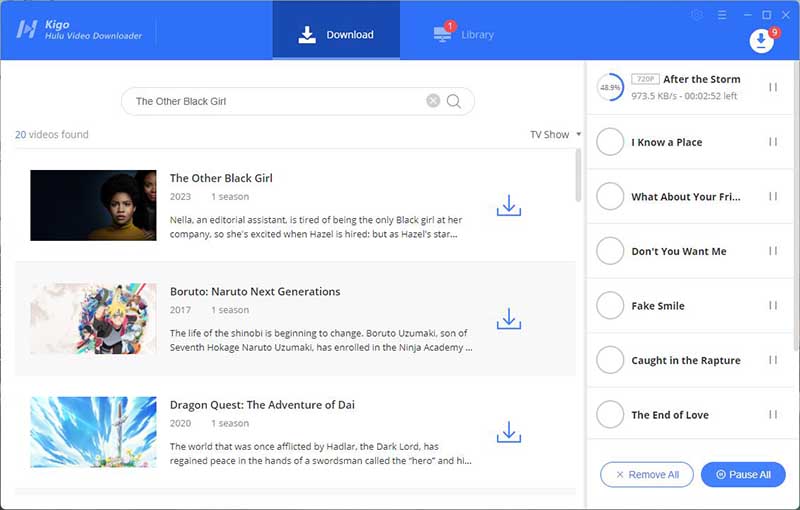The height and width of the screenshot is (510, 800).
Task: Click What About Your Fri... progress circle
Action: [x=610, y=196]
